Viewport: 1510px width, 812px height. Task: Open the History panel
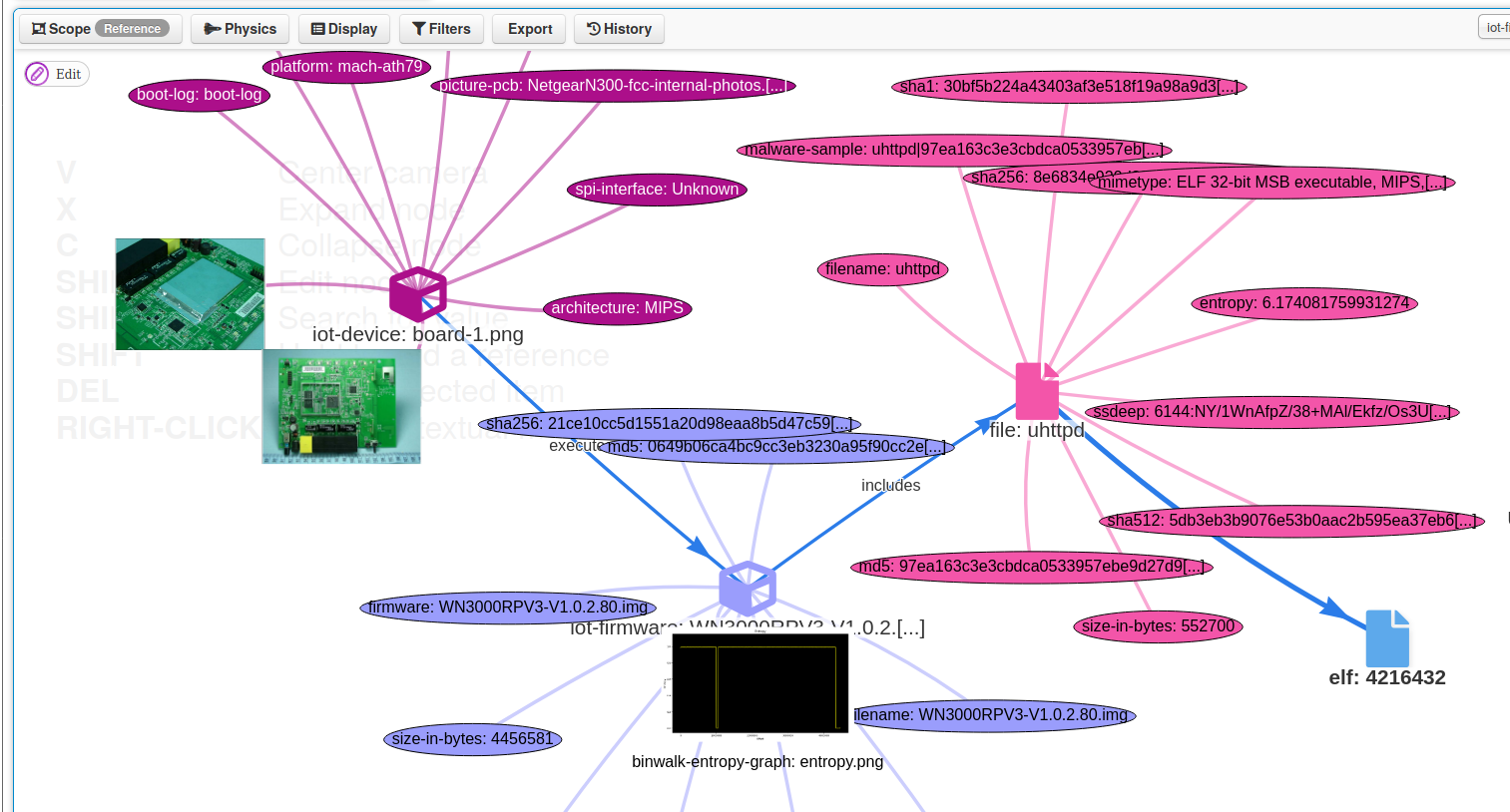pos(619,29)
